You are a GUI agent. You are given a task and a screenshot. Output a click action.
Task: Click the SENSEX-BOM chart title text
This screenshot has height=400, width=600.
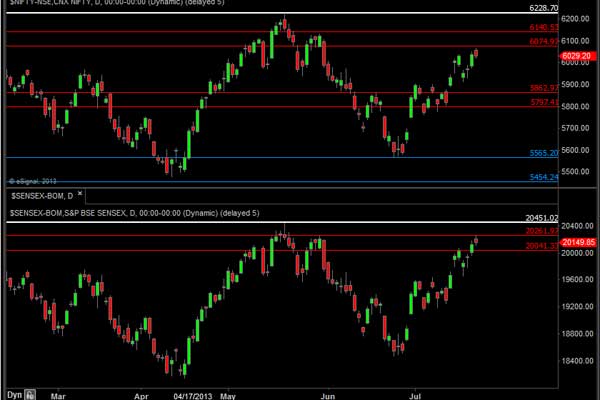point(134,213)
